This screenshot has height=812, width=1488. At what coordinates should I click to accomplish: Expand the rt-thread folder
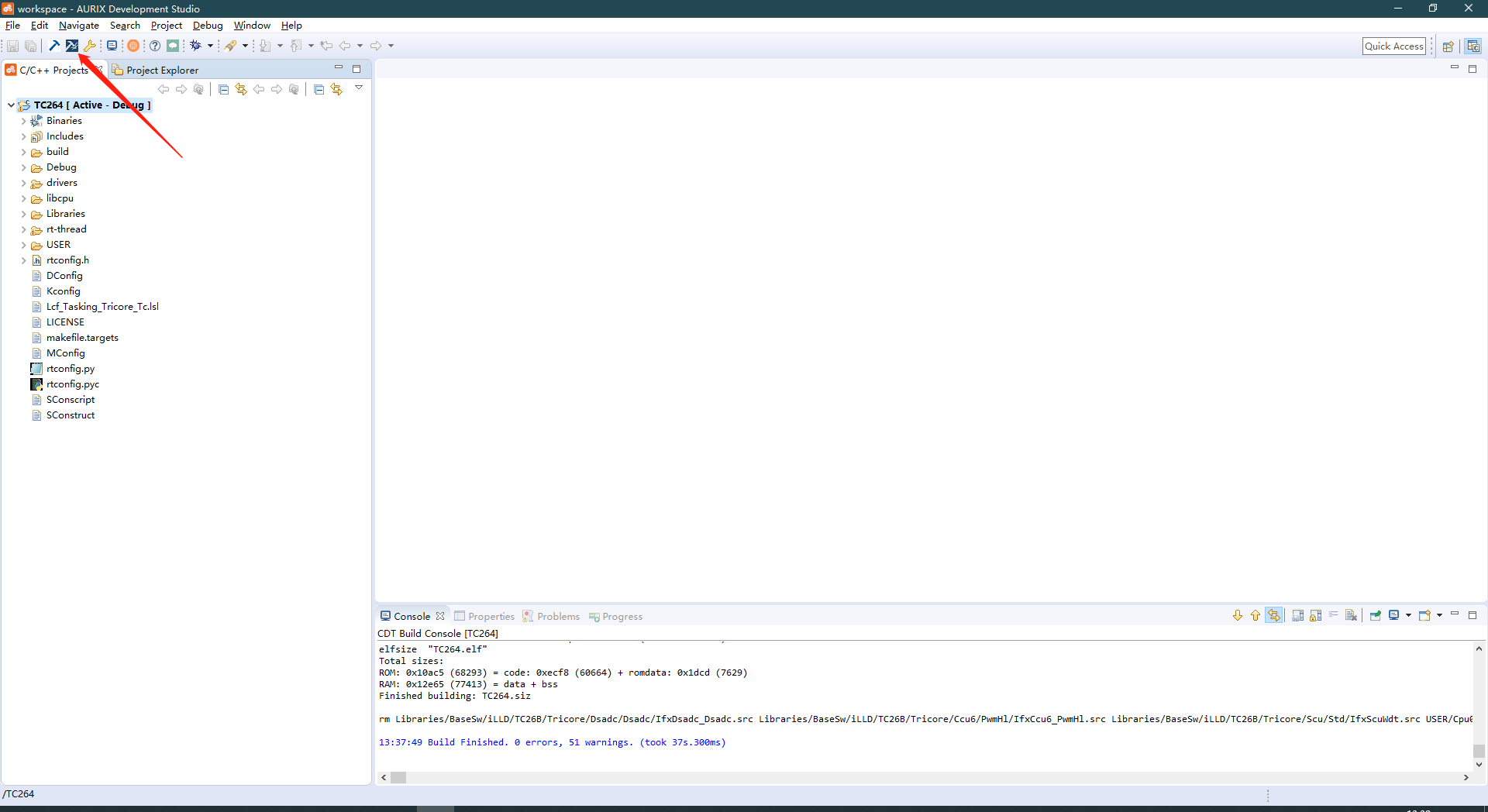[23, 229]
